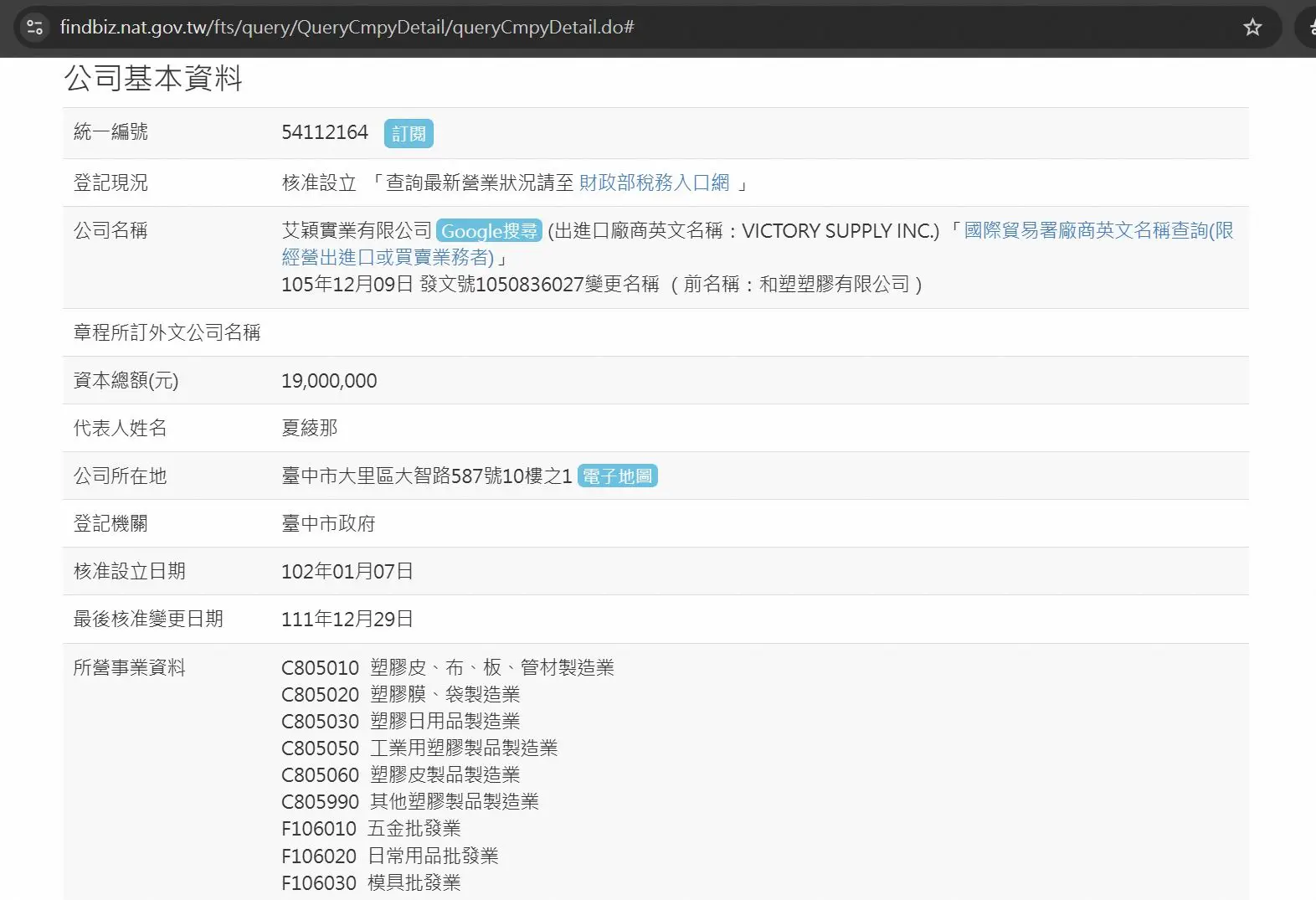
Task: Bookmark this page with the star icon
Action: click(1252, 28)
